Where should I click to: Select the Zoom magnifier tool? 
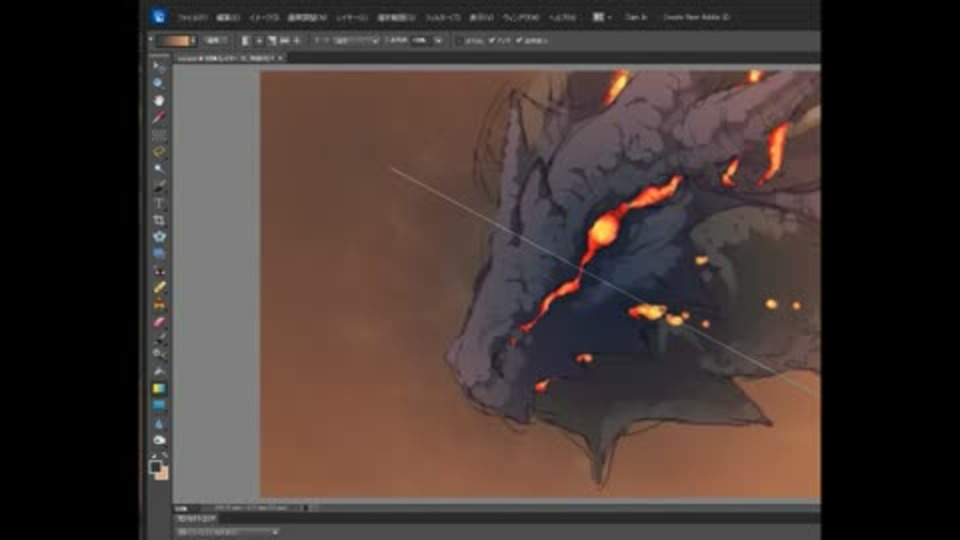click(x=159, y=83)
